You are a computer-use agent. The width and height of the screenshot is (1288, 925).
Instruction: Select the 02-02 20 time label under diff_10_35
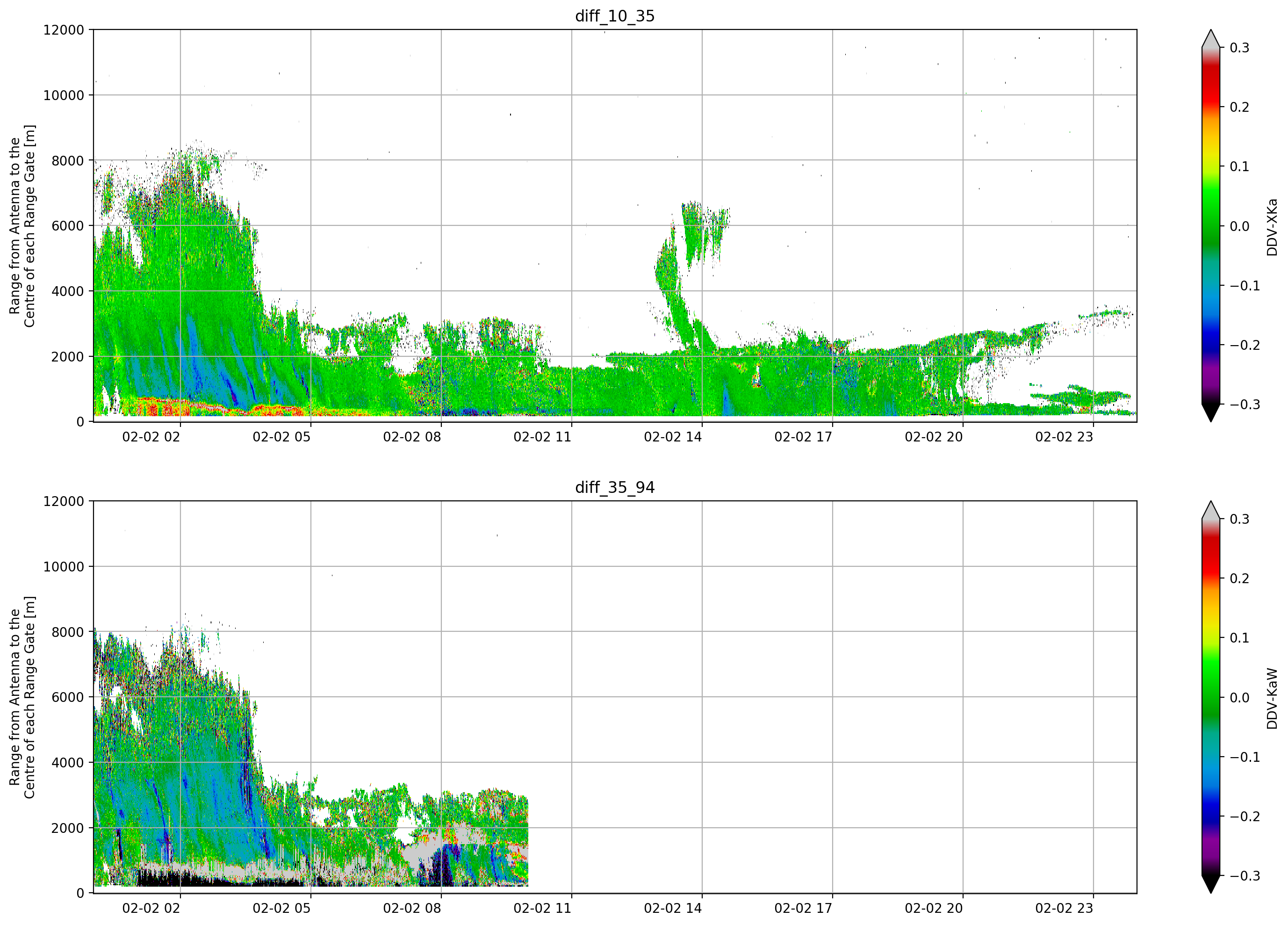pyautogui.click(x=934, y=437)
